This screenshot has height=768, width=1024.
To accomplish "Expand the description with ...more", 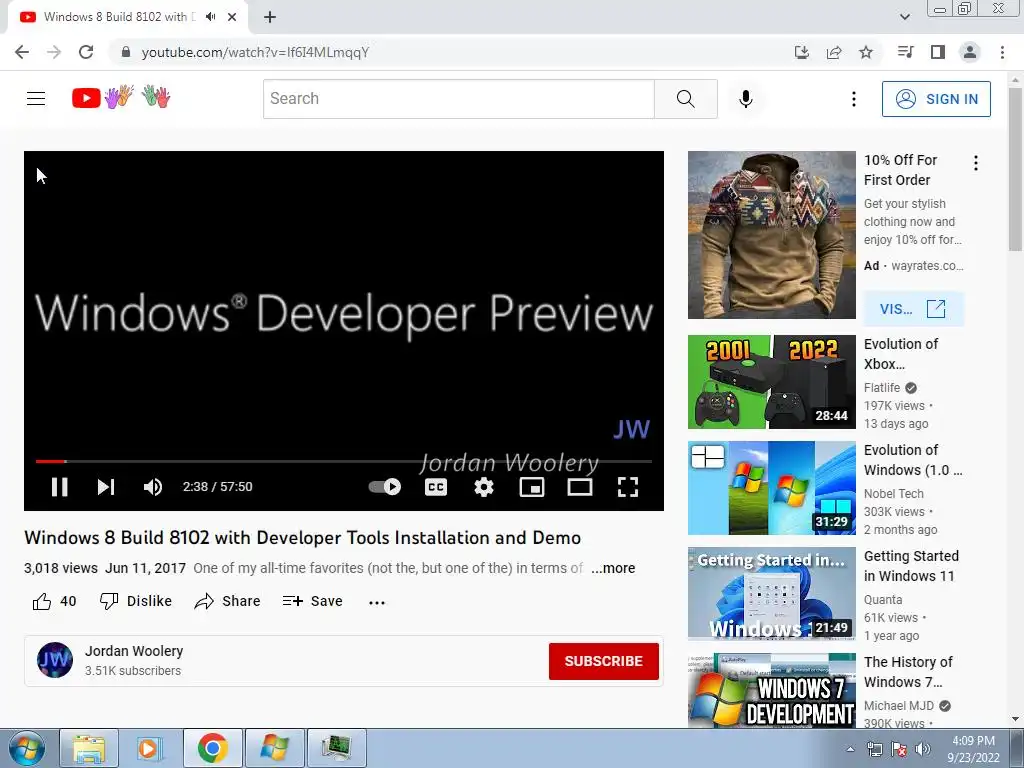I will pyautogui.click(x=613, y=568).
